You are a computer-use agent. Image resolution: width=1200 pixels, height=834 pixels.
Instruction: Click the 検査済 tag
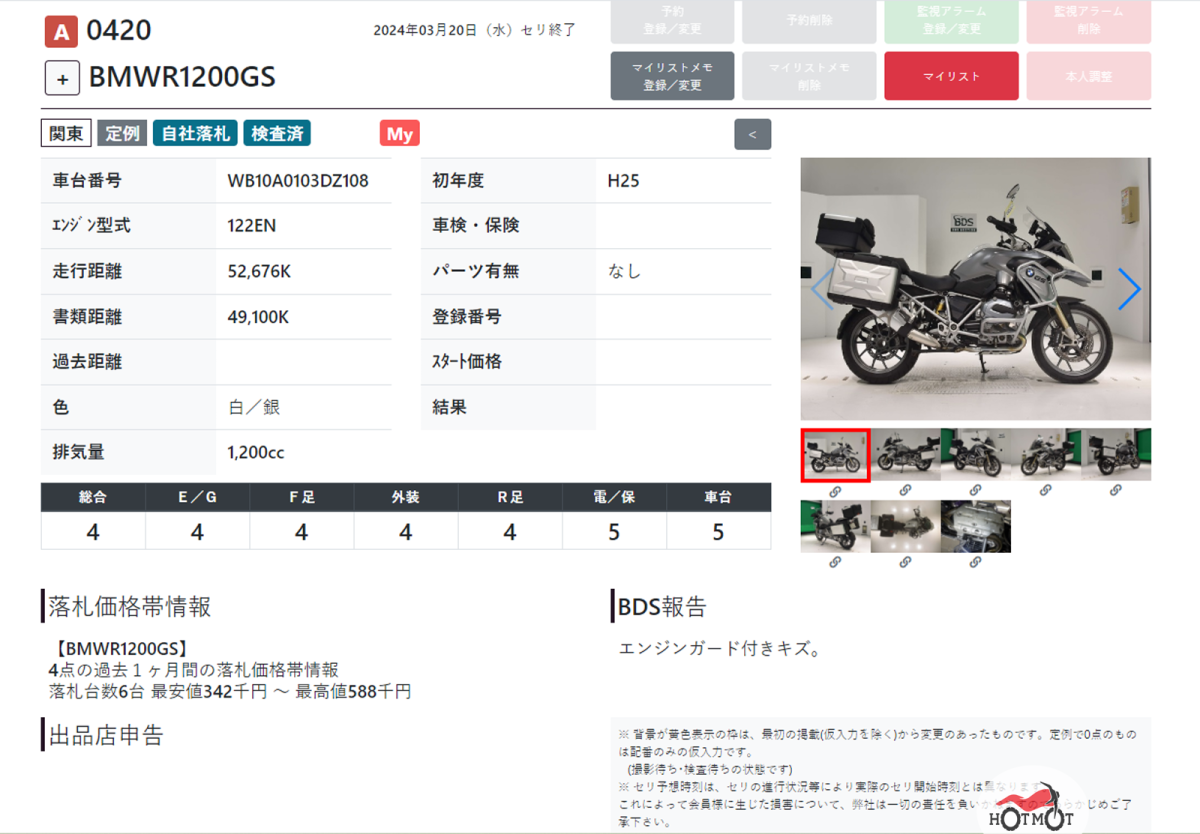click(x=277, y=133)
